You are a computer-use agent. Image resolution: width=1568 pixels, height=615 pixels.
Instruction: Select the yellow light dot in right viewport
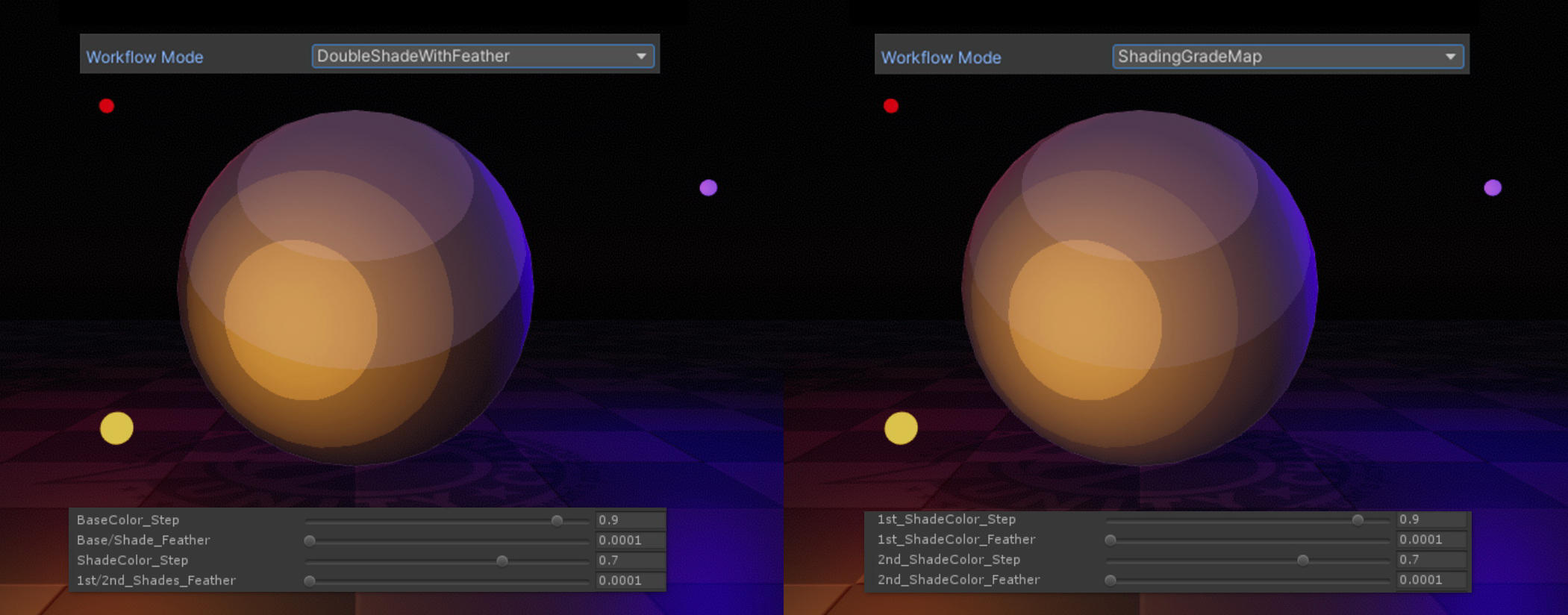coord(901,428)
